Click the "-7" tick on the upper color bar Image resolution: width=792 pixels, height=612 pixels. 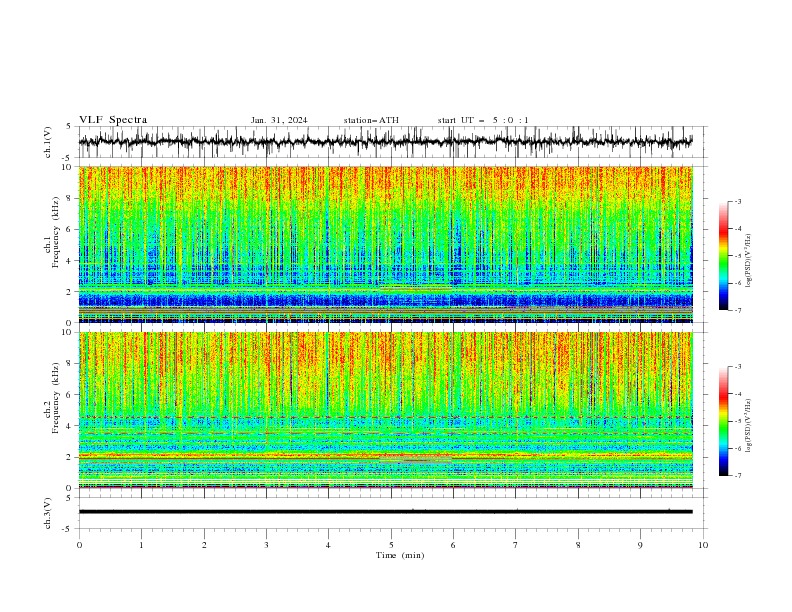(738, 310)
